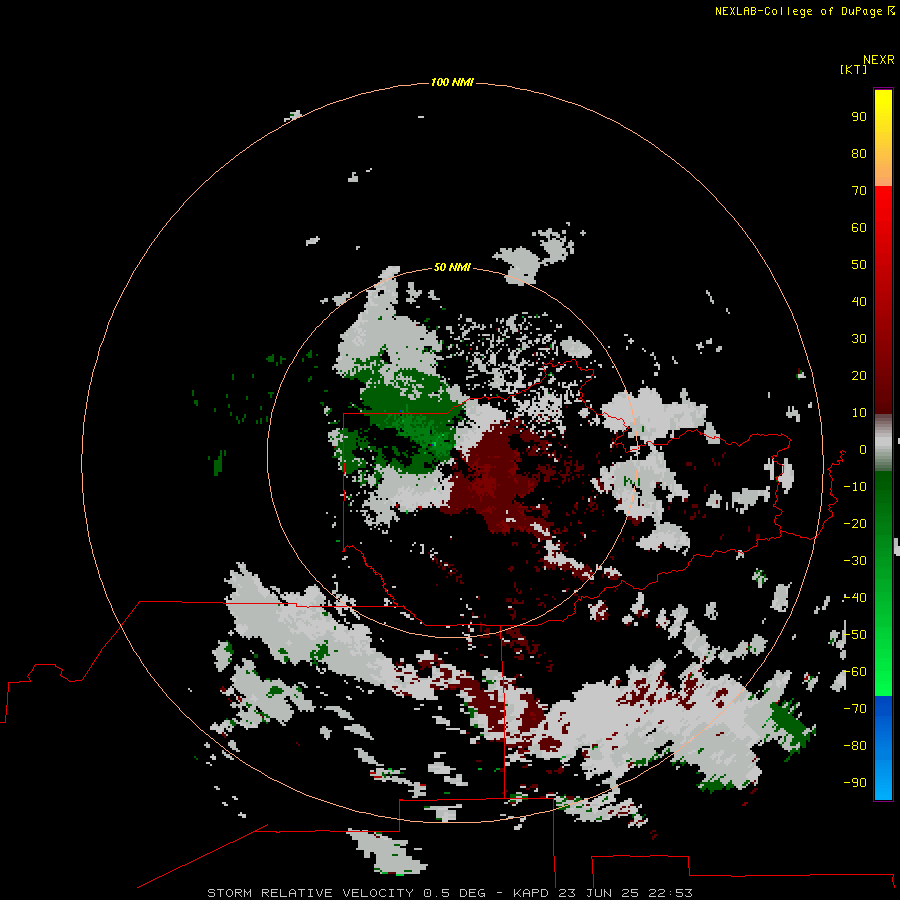The height and width of the screenshot is (900, 900).
Task: Select the -80 value on velocity scale
Action: point(855,746)
